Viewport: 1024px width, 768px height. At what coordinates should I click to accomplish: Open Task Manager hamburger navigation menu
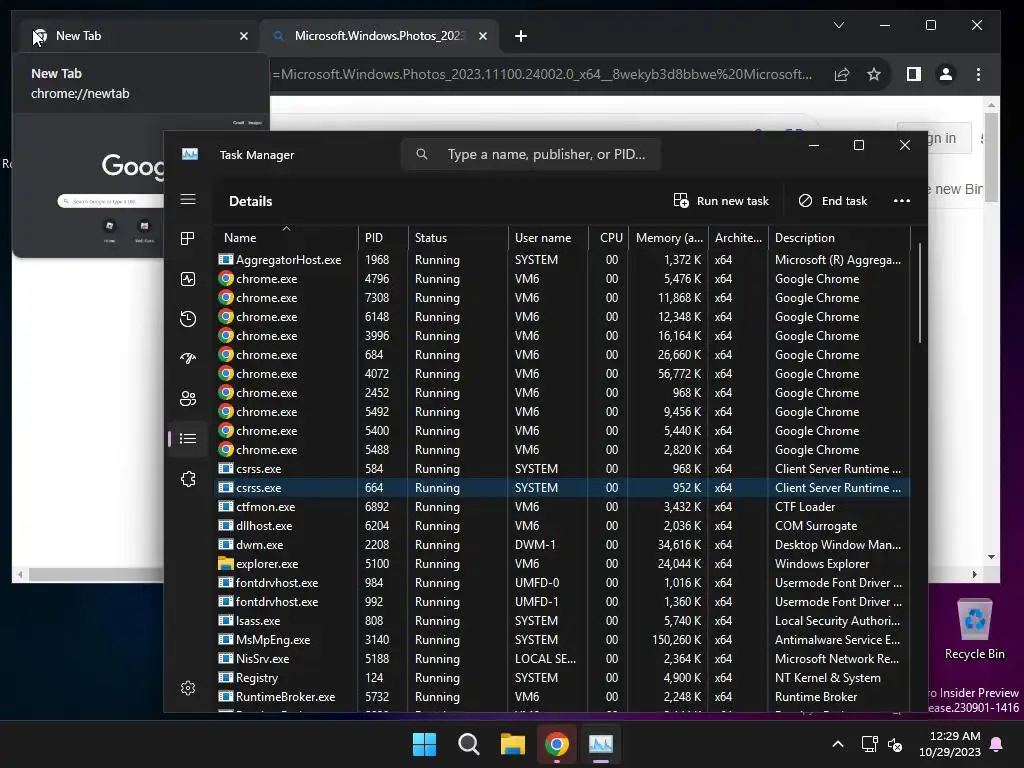pos(188,199)
